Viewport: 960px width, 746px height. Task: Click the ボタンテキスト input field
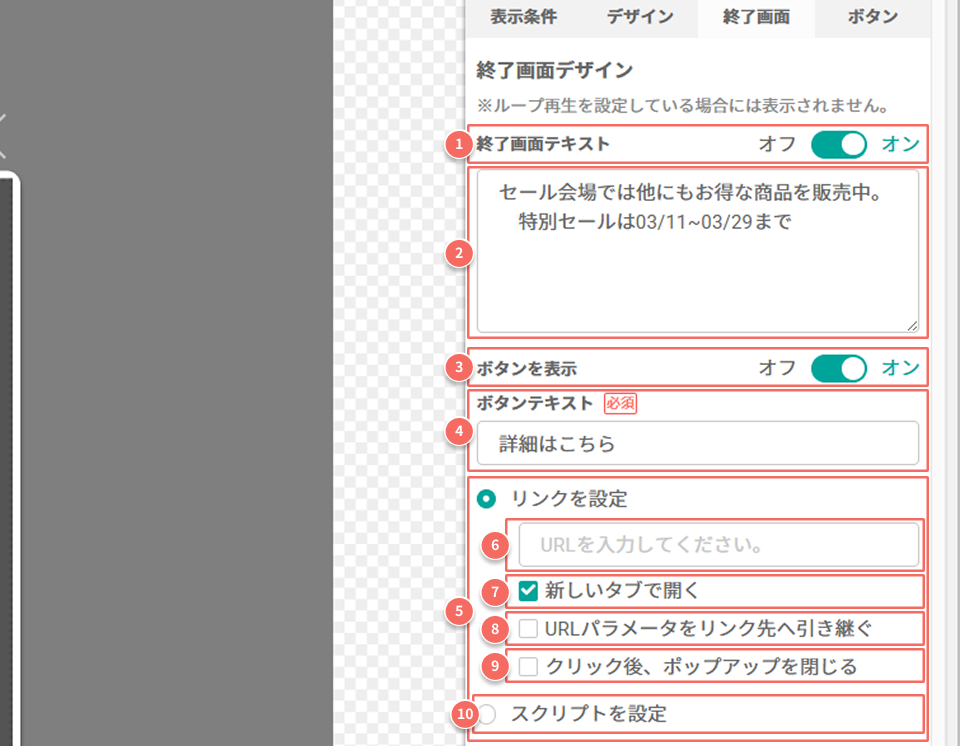point(698,443)
